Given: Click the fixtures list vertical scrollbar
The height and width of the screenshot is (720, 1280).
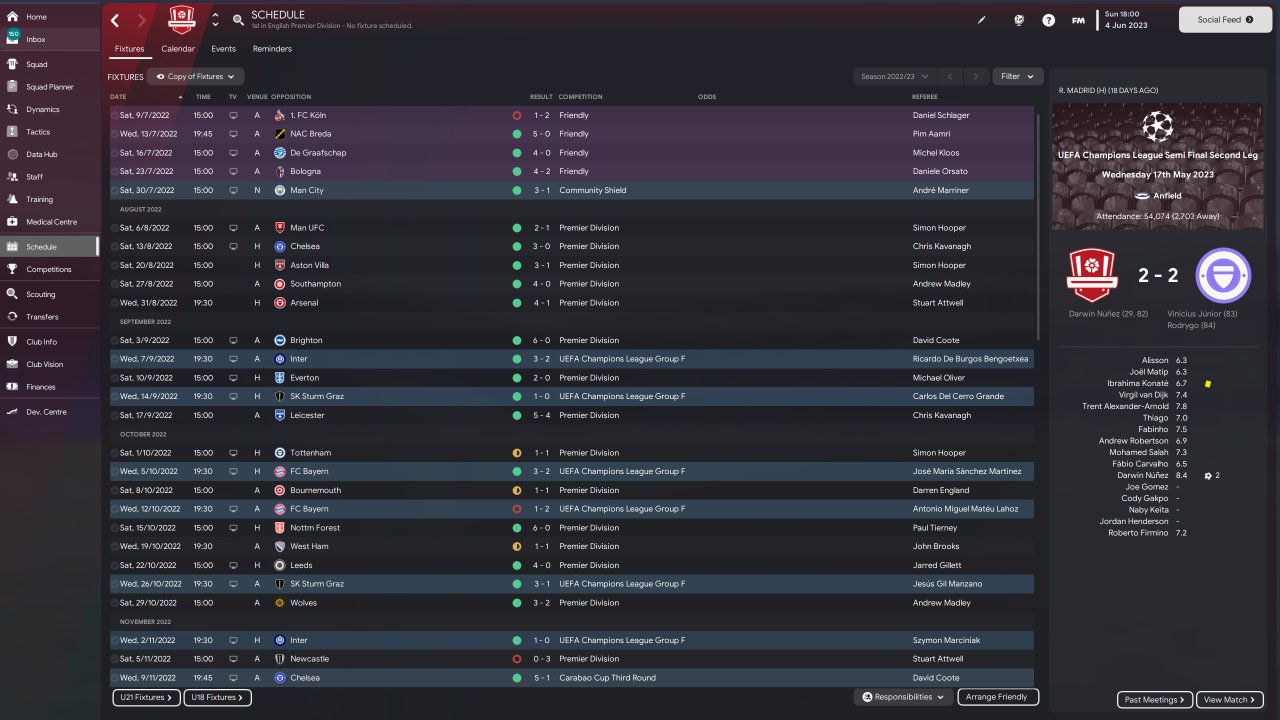Looking at the screenshot, I should pos(1037,300).
